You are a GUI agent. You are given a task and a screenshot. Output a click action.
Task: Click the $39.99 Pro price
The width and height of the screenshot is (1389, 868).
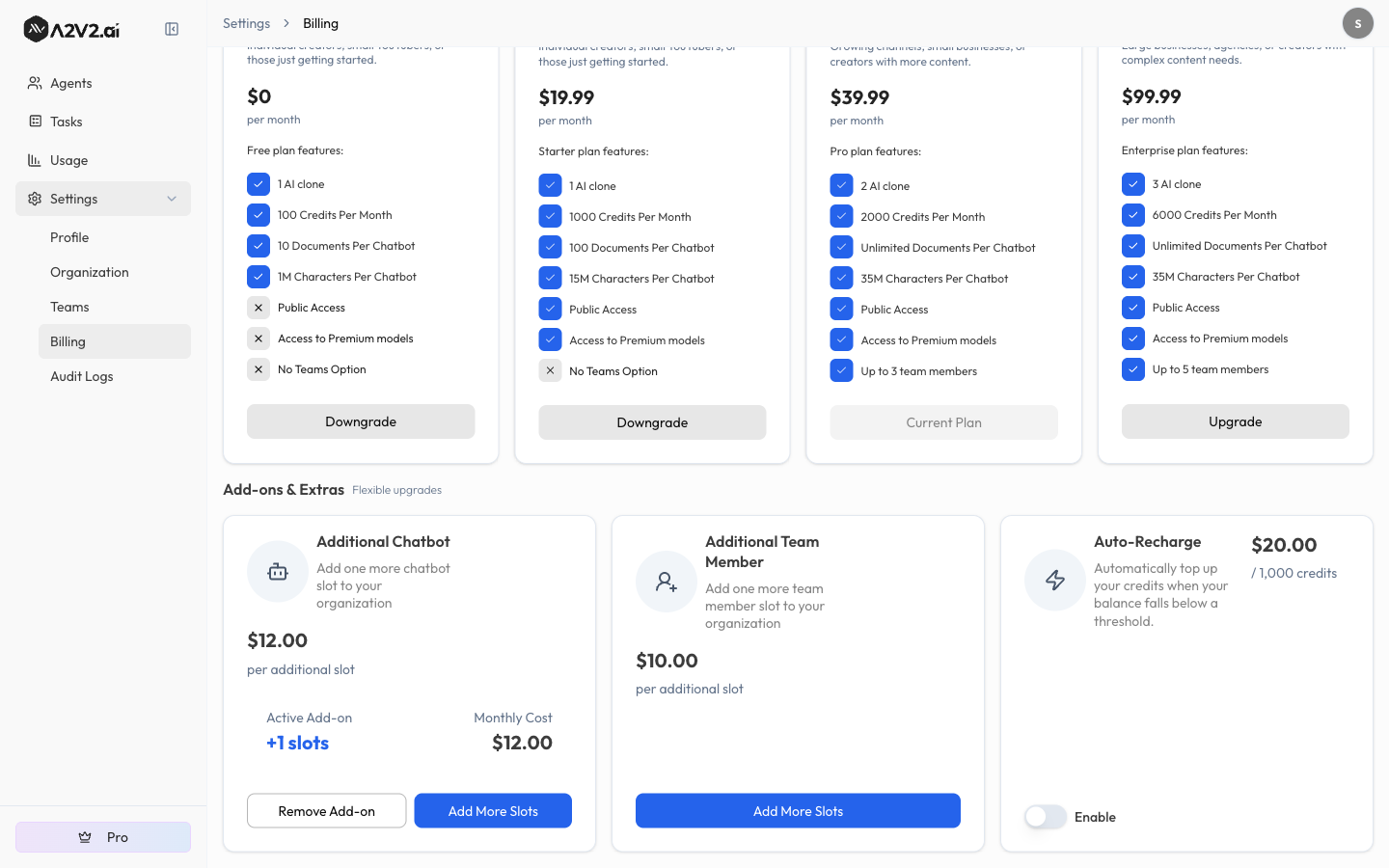(x=859, y=97)
